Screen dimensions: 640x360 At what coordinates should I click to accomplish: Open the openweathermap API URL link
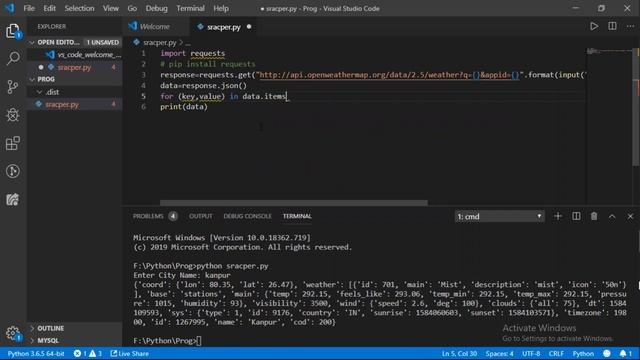click(389, 75)
